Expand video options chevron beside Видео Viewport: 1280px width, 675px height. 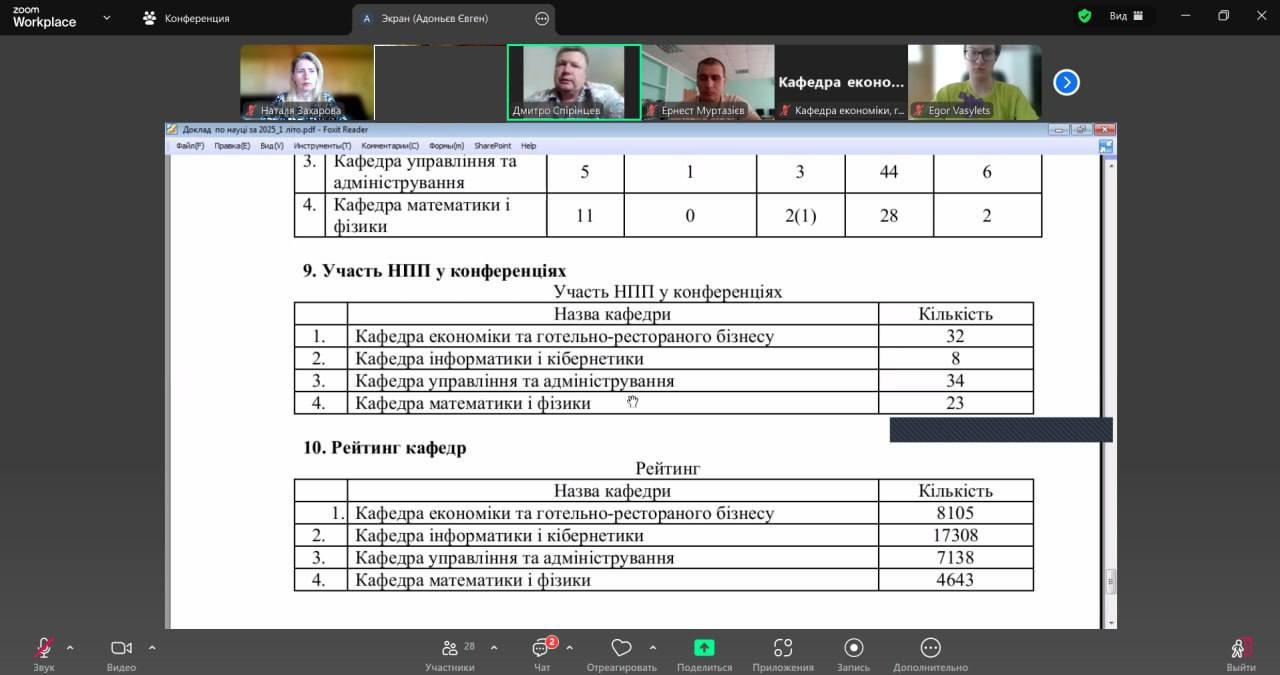tap(152, 647)
